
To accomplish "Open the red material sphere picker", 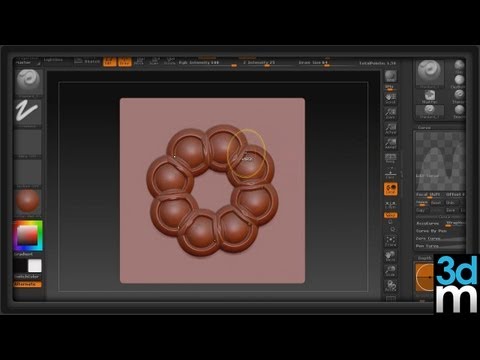I will coord(28,203).
